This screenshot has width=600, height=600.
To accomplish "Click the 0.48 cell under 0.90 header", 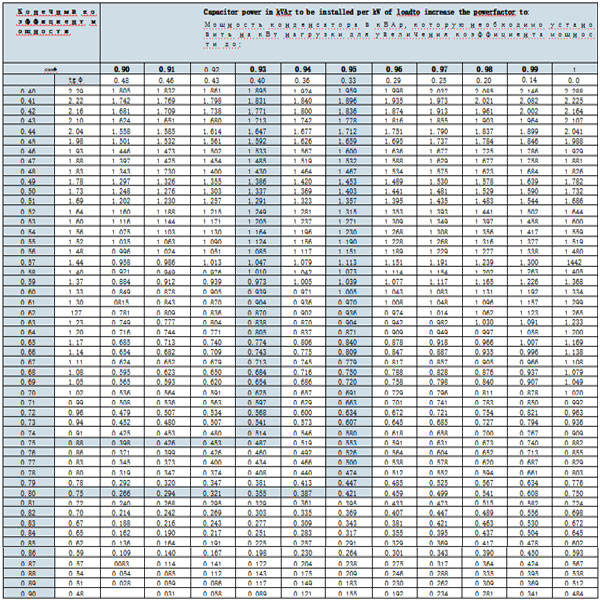I will coord(121,77).
